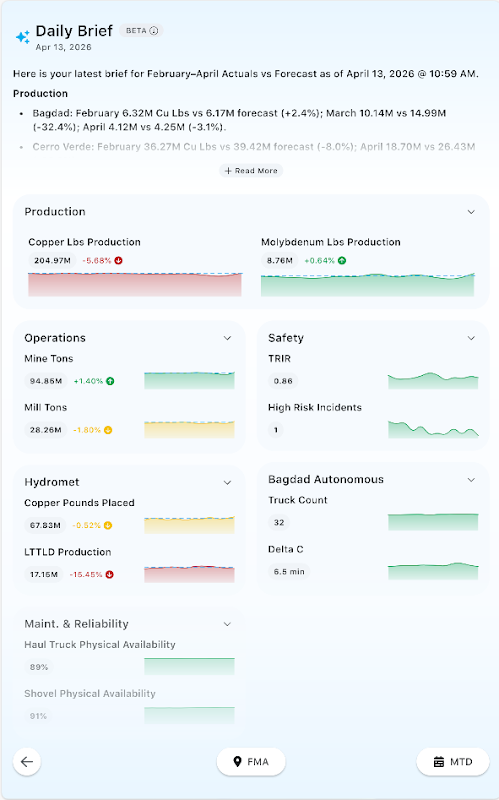Image resolution: width=499 pixels, height=800 pixels.
Task: Collapse the Production section chevron
Action: pos(471,212)
